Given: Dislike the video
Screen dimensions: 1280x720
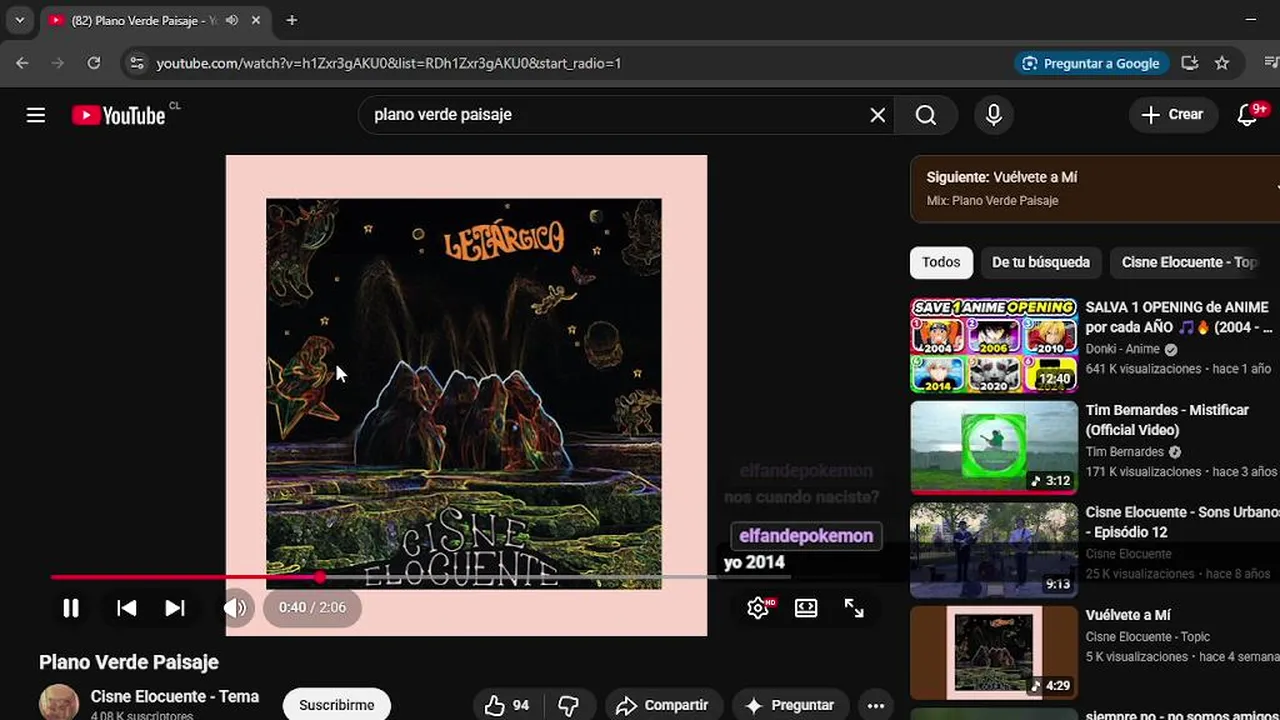Looking at the screenshot, I should click(x=568, y=705).
